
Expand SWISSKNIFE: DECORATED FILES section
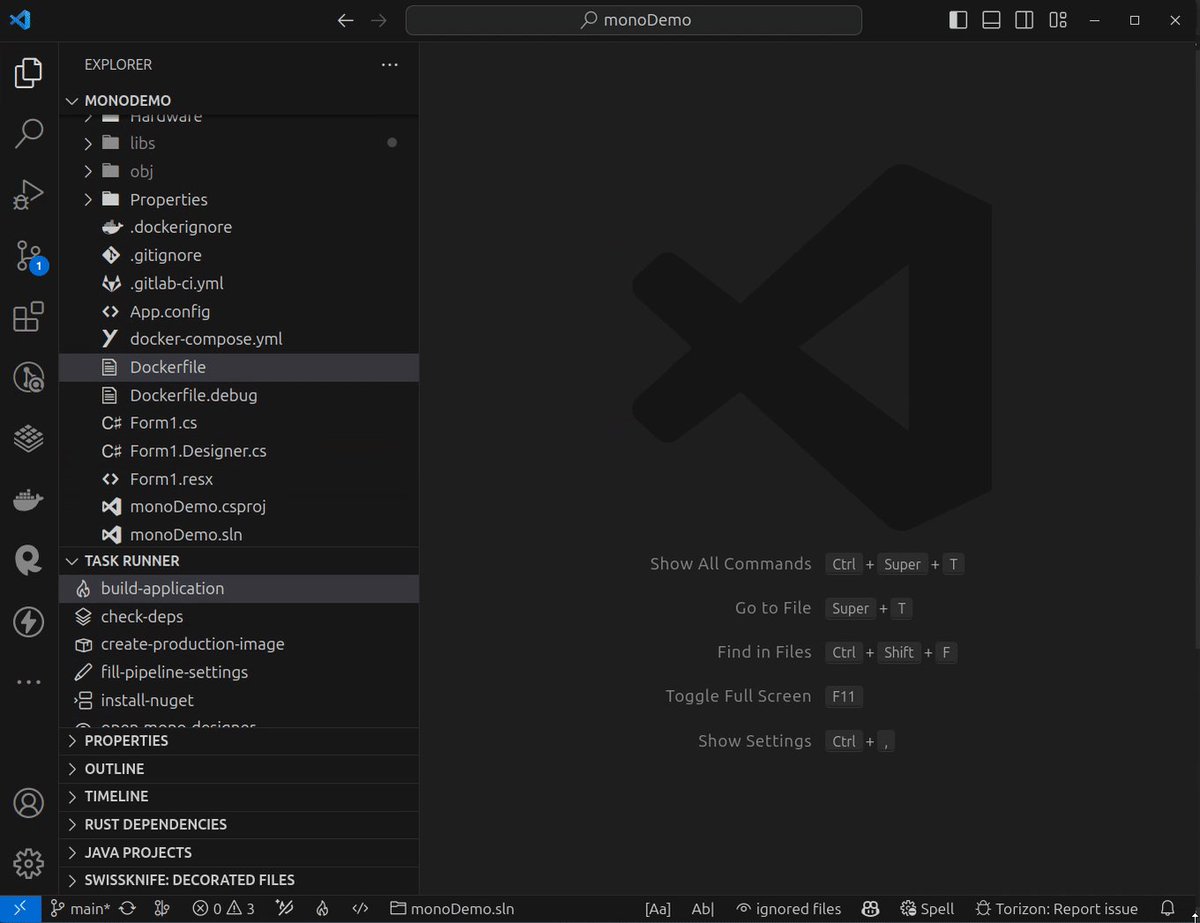tap(239, 881)
